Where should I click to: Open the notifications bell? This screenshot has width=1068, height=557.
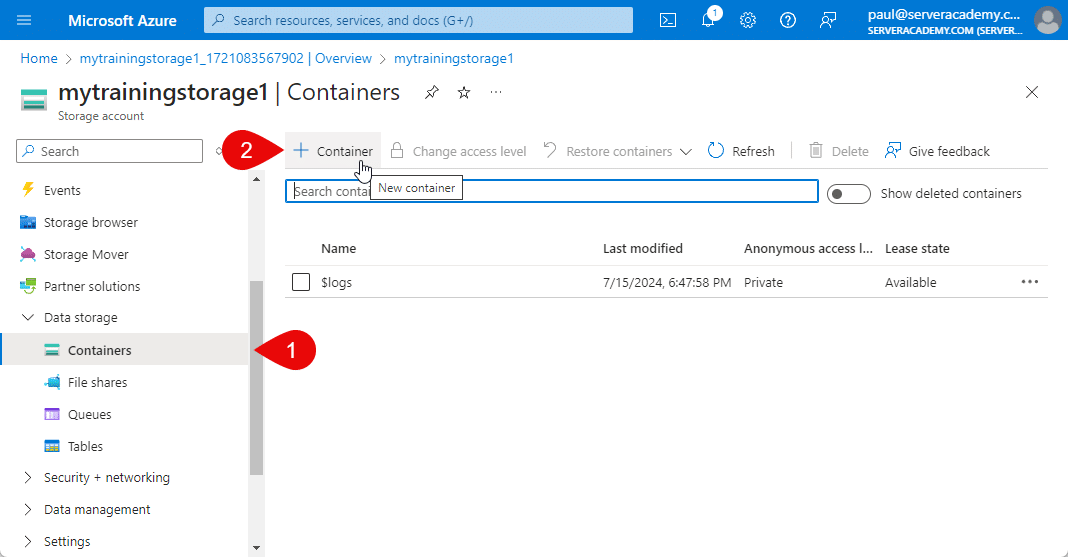708,20
